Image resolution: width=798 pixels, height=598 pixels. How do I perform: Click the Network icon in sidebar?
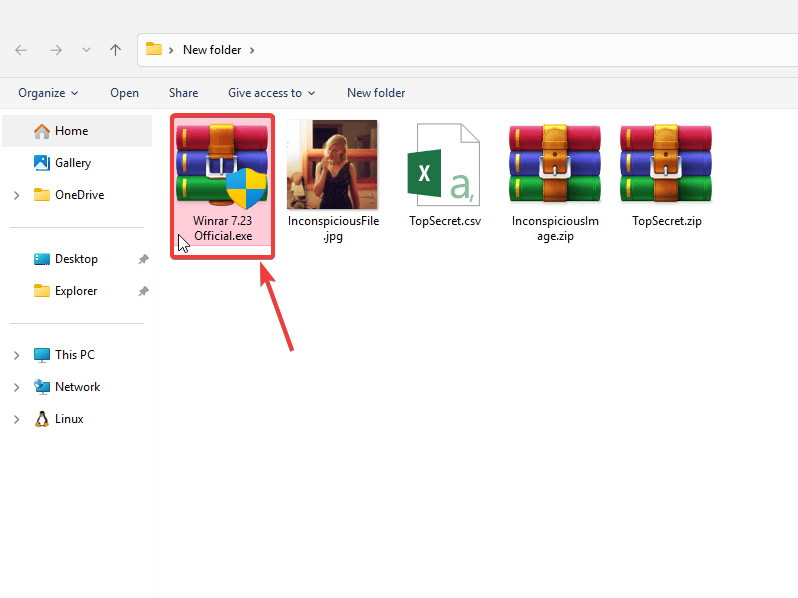point(42,387)
